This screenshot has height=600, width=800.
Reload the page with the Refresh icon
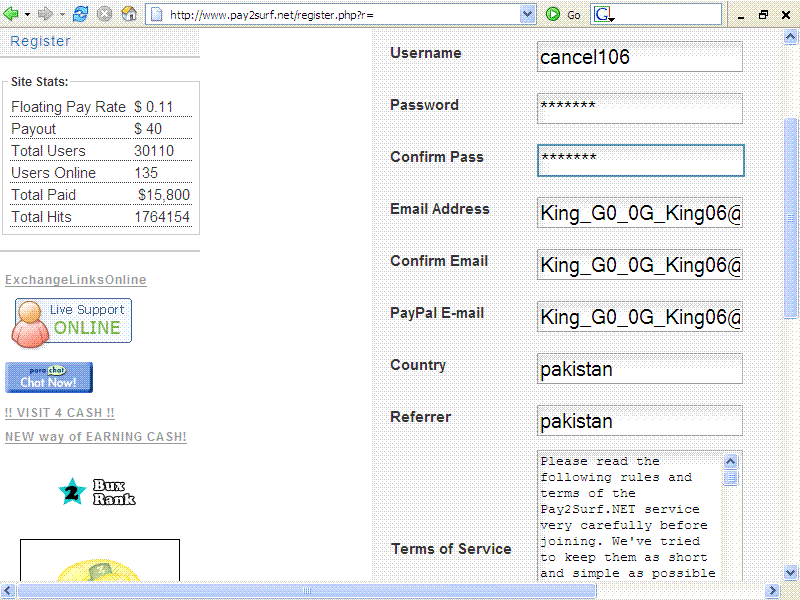pos(81,14)
